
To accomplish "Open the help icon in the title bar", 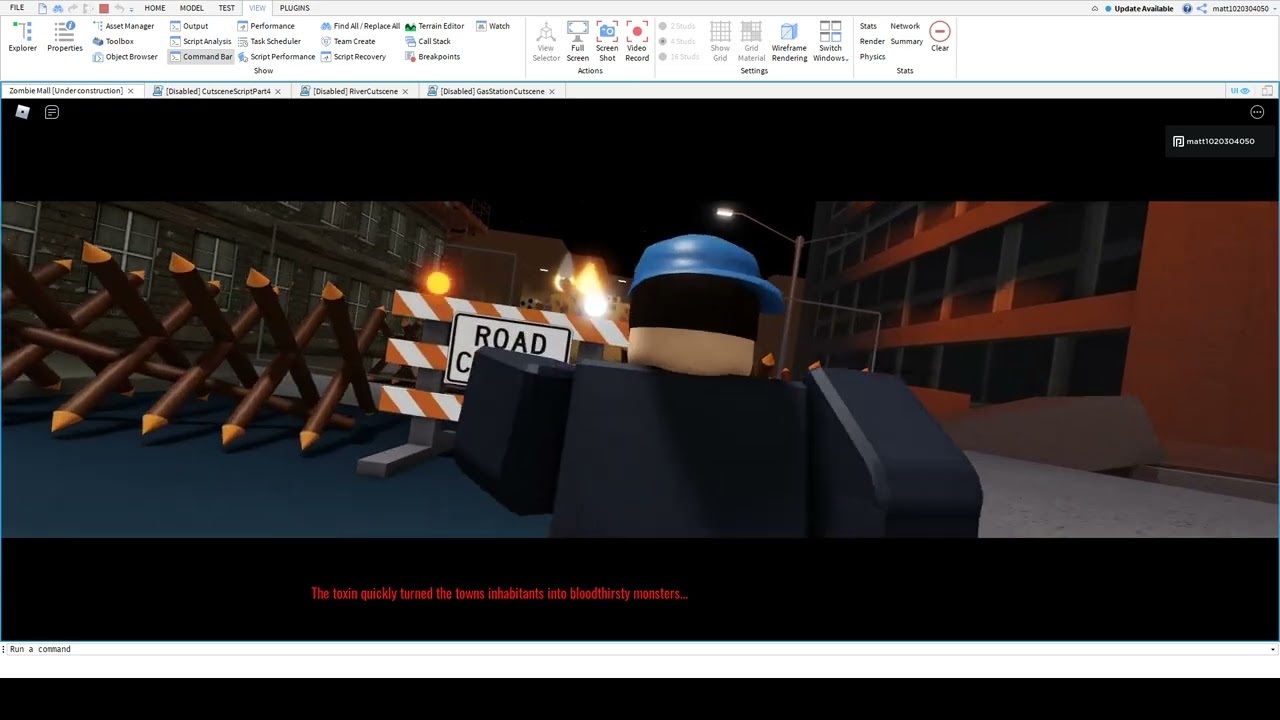I will coord(1187,8).
